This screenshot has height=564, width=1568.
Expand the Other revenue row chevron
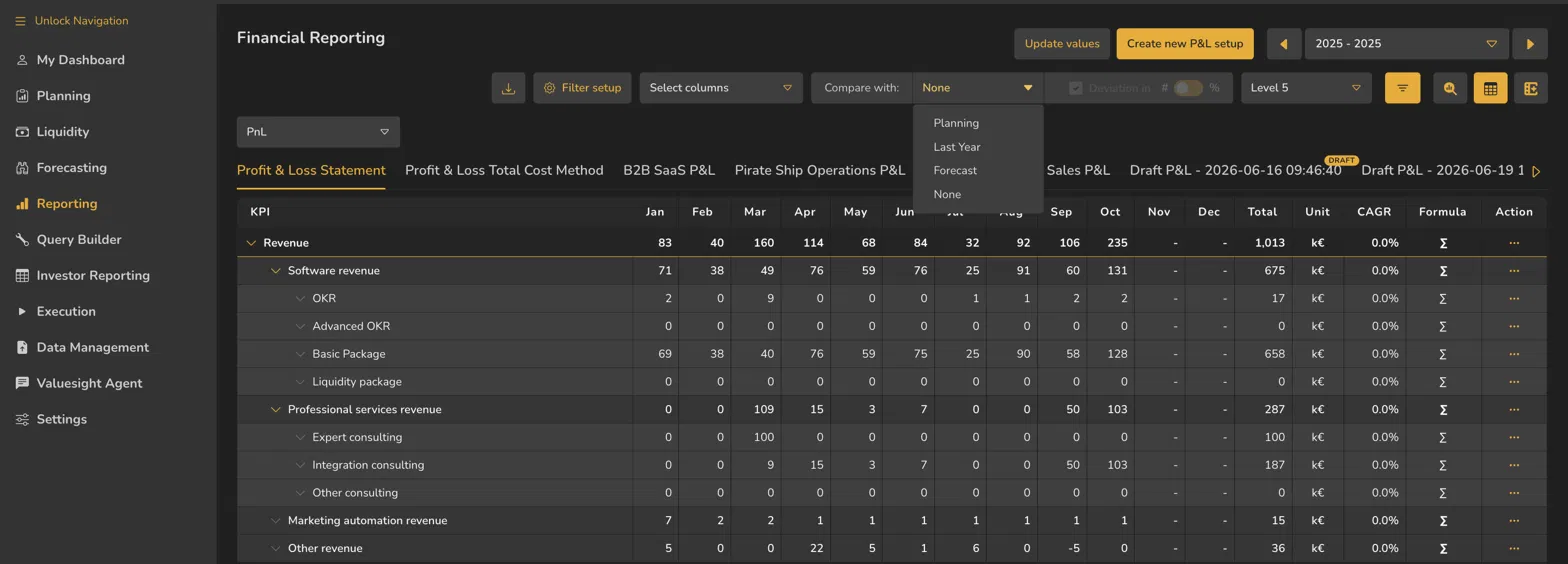[x=276, y=549]
